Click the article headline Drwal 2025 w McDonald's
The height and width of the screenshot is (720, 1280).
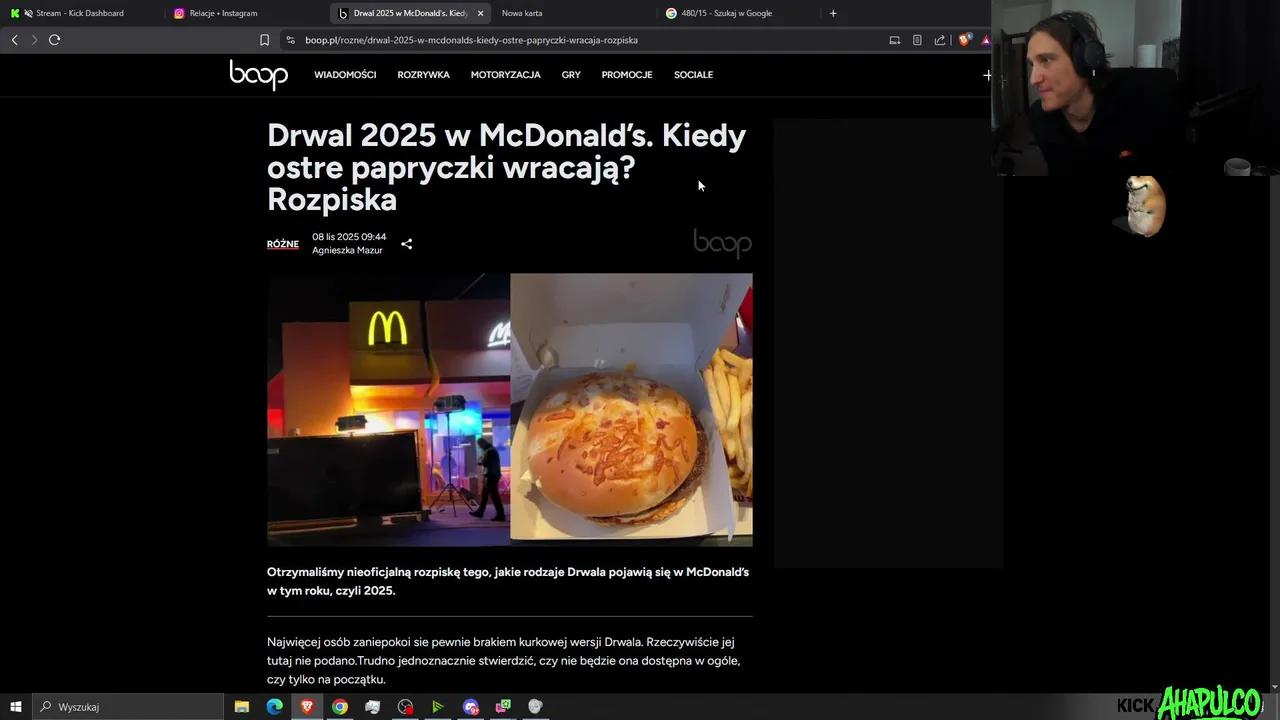[506, 167]
